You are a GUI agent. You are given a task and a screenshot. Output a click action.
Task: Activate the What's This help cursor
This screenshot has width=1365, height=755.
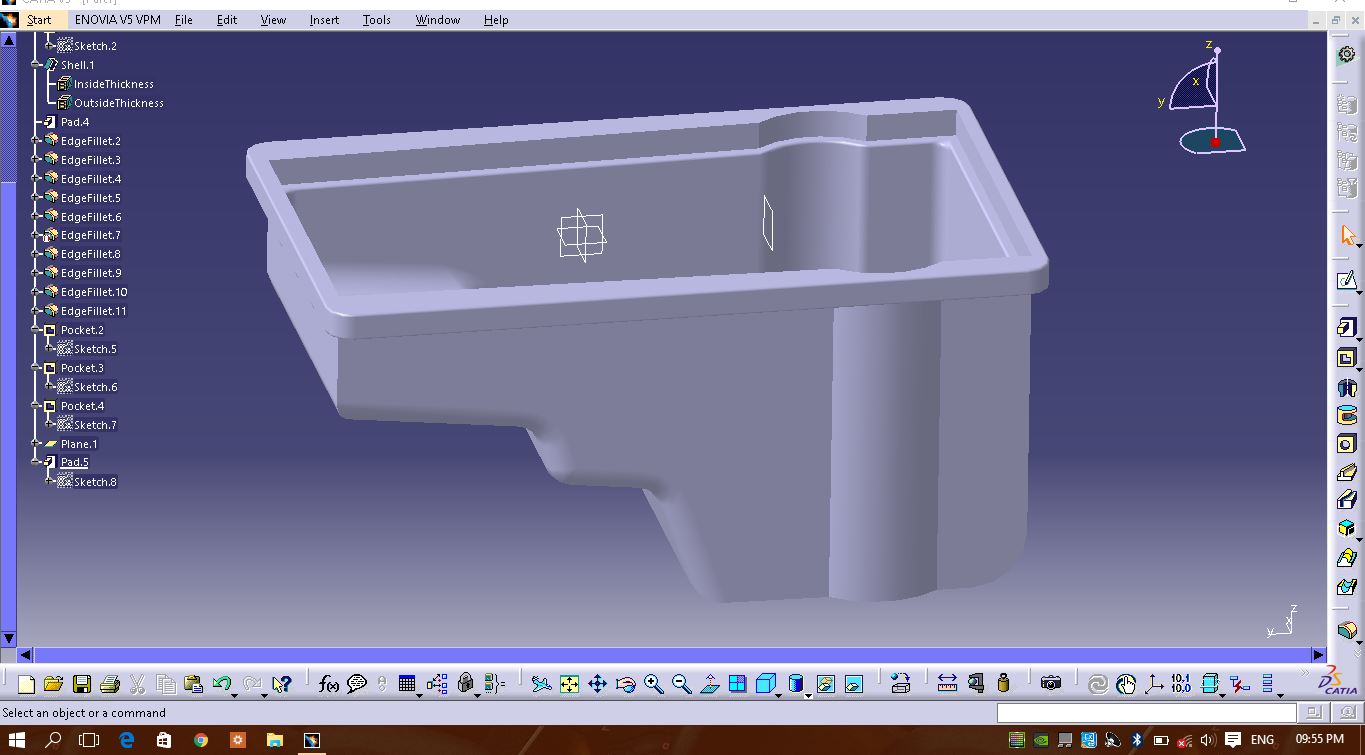pos(281,684)
